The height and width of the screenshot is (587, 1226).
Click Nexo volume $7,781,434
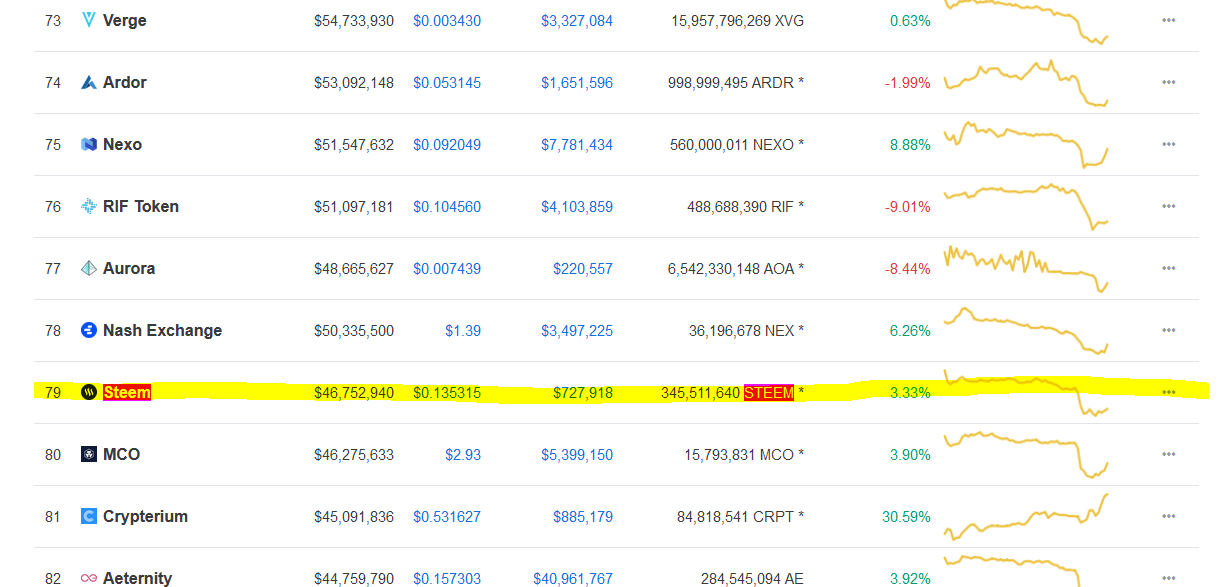(577, 144)
